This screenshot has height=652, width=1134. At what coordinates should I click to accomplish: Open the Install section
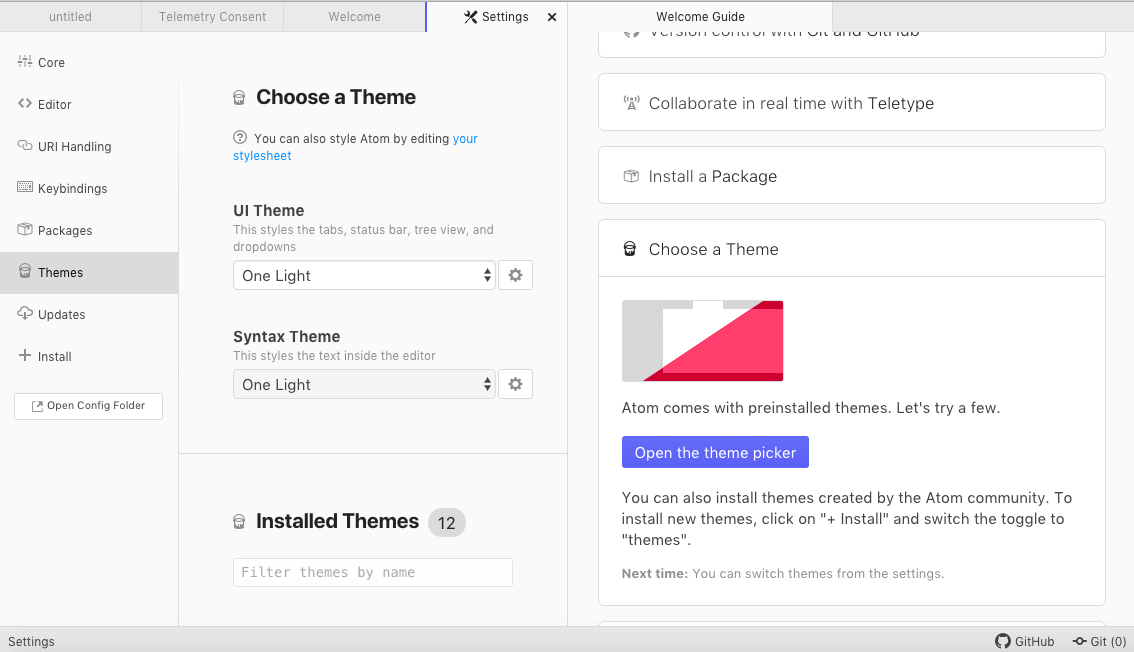54,356
